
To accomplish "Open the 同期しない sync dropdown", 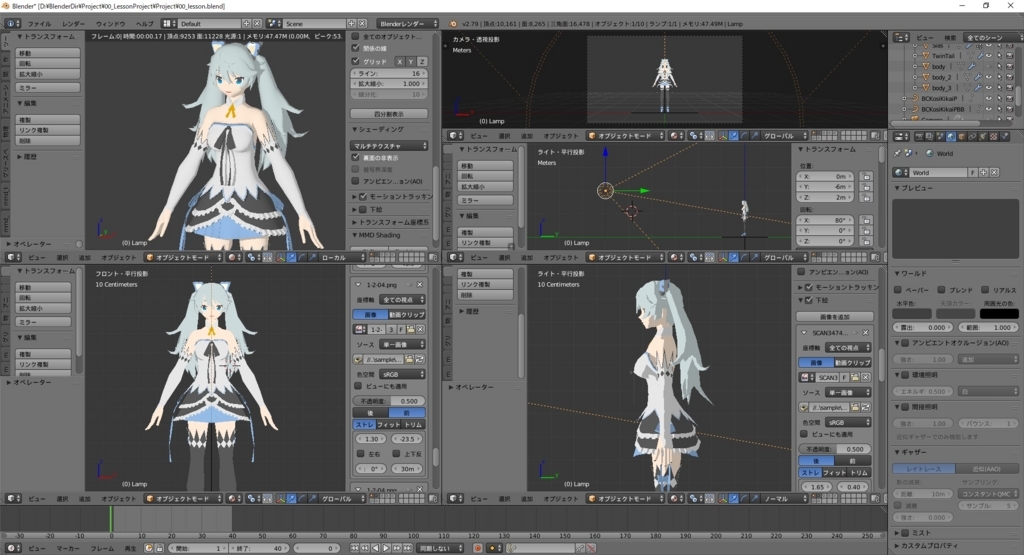I will (441, 548).
